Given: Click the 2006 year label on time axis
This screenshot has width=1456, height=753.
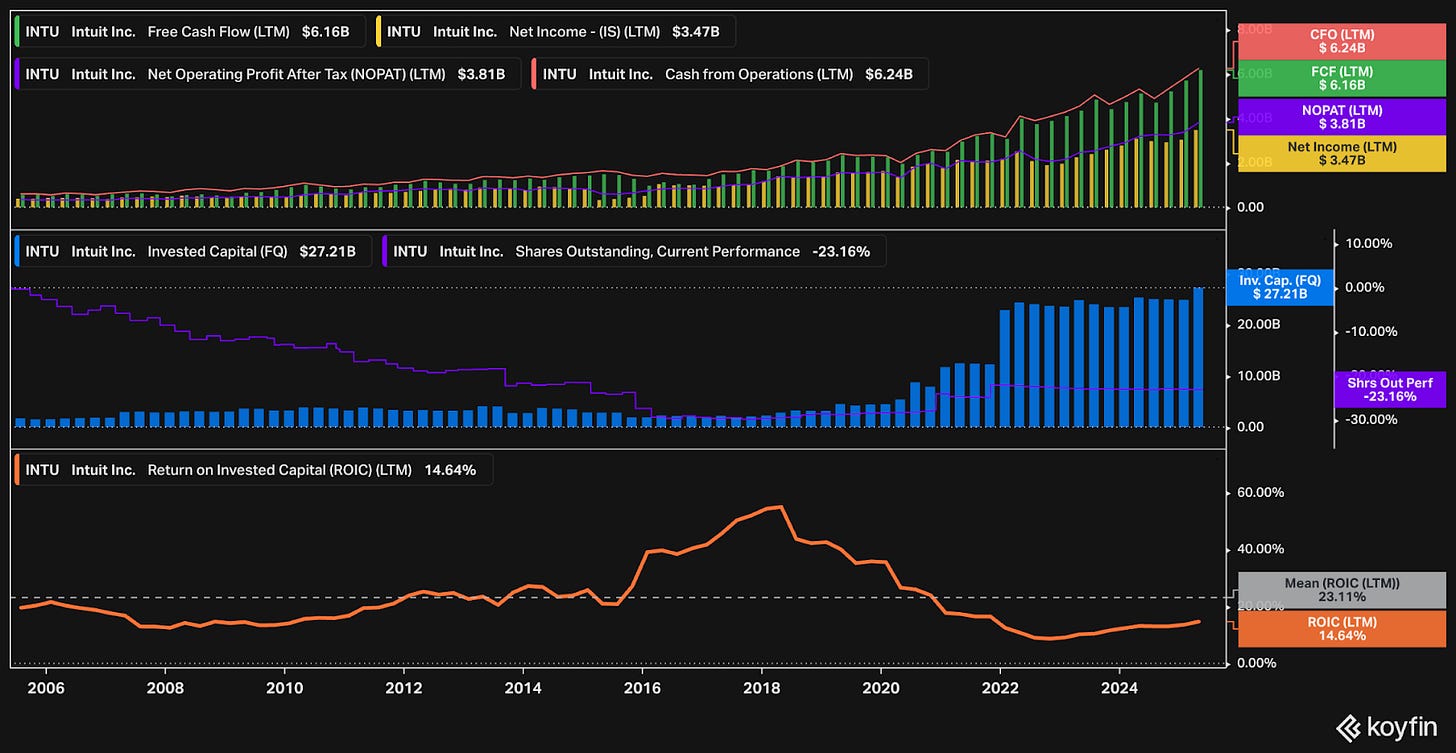Looking at the screenshot, I should [x=45, y=688].
